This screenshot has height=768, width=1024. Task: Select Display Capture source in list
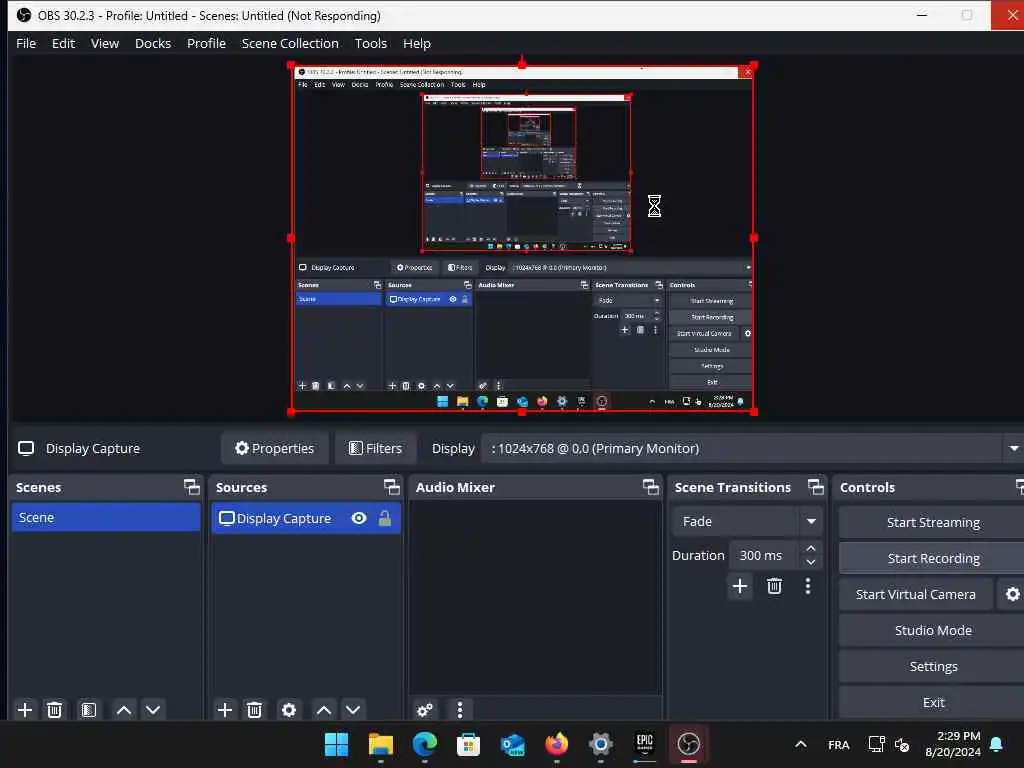(306, 519)
